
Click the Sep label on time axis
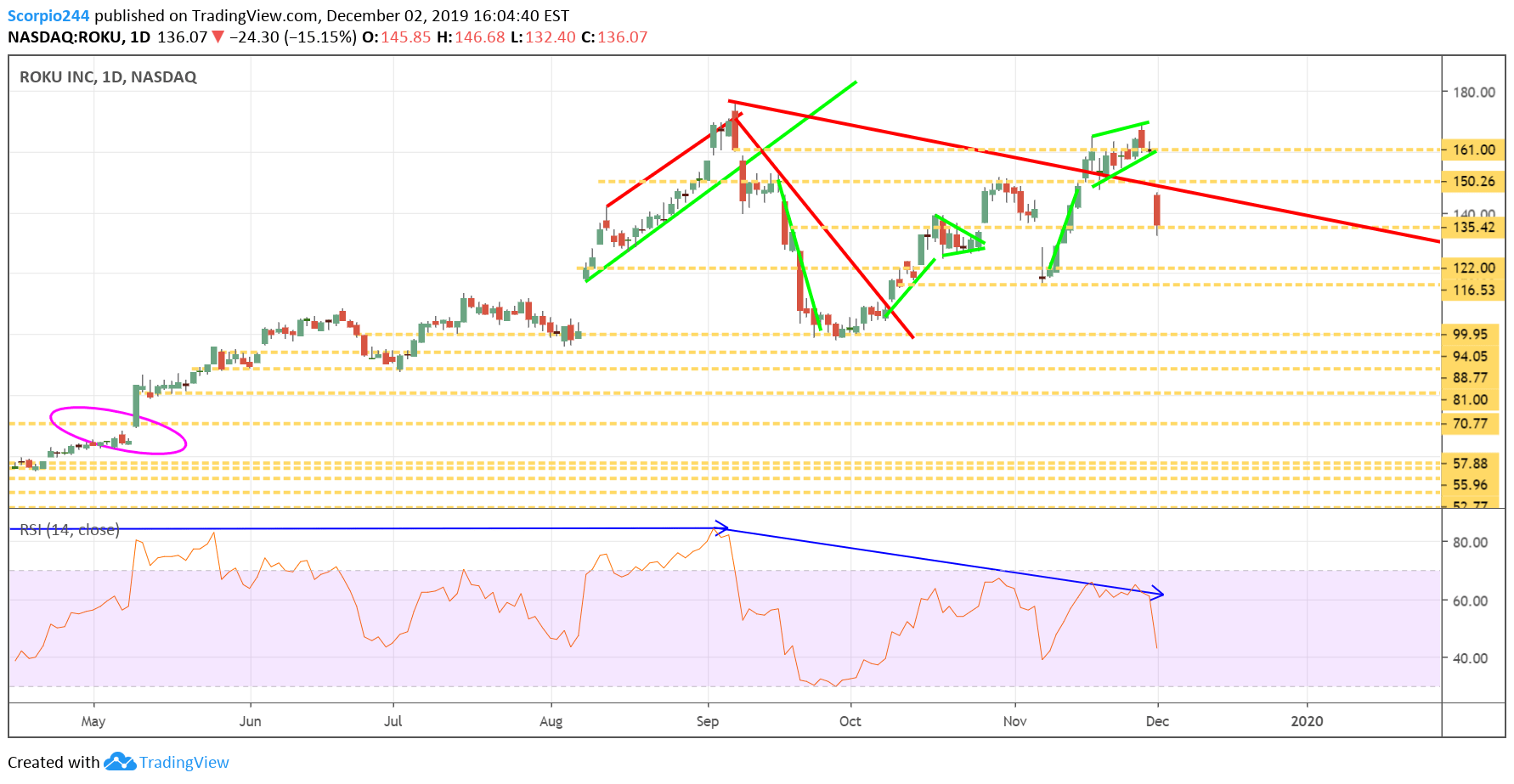pos(707,721)
